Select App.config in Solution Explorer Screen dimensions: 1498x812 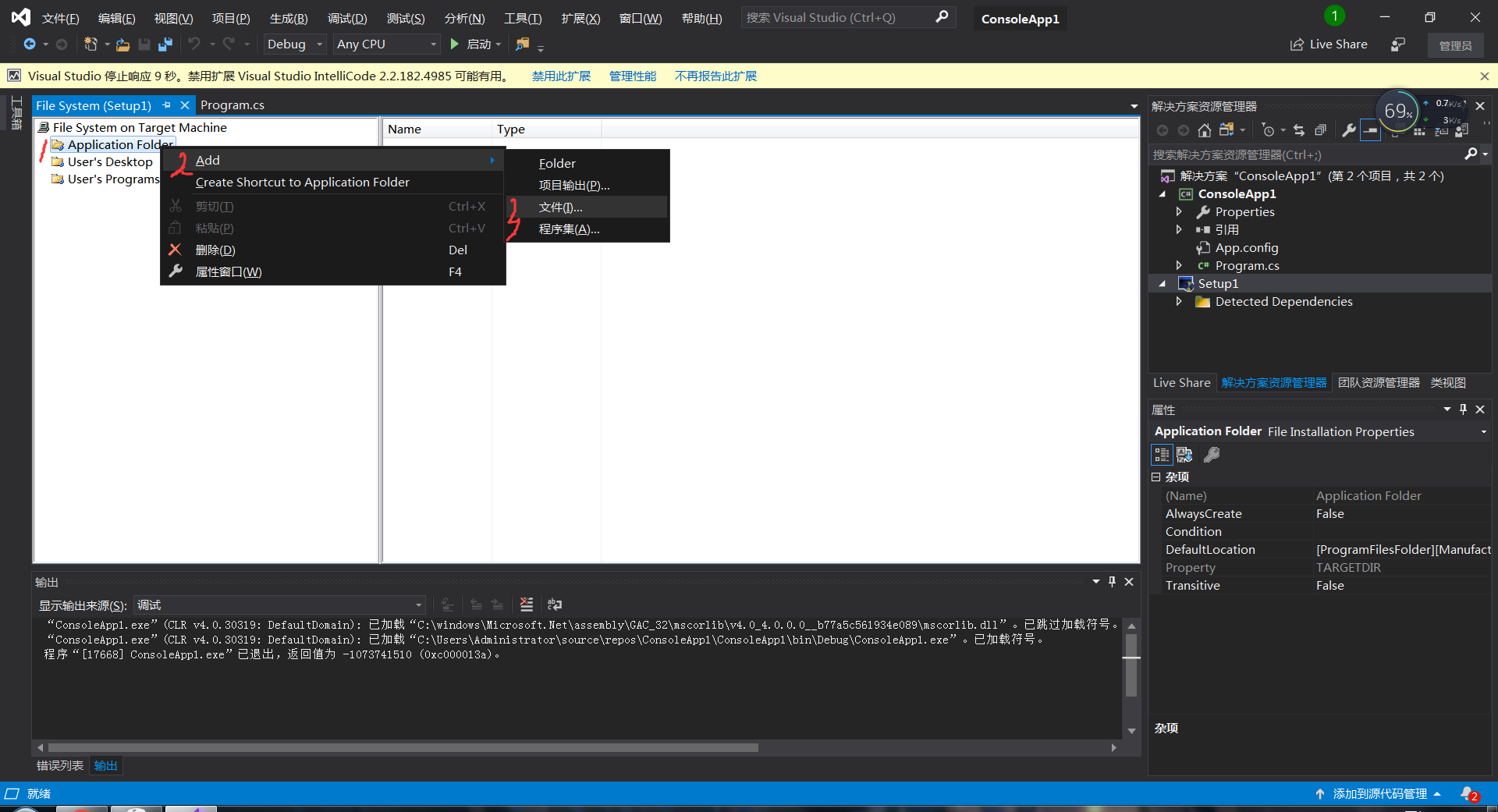1246,248
